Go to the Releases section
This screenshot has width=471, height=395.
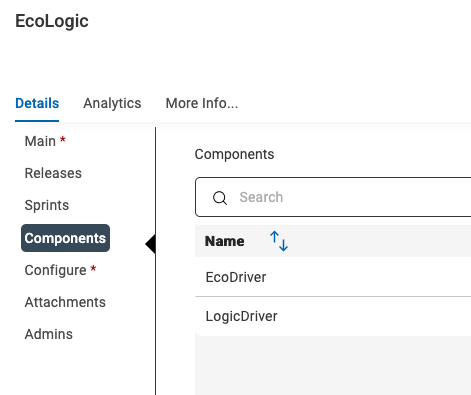click(x=53, y=173)
